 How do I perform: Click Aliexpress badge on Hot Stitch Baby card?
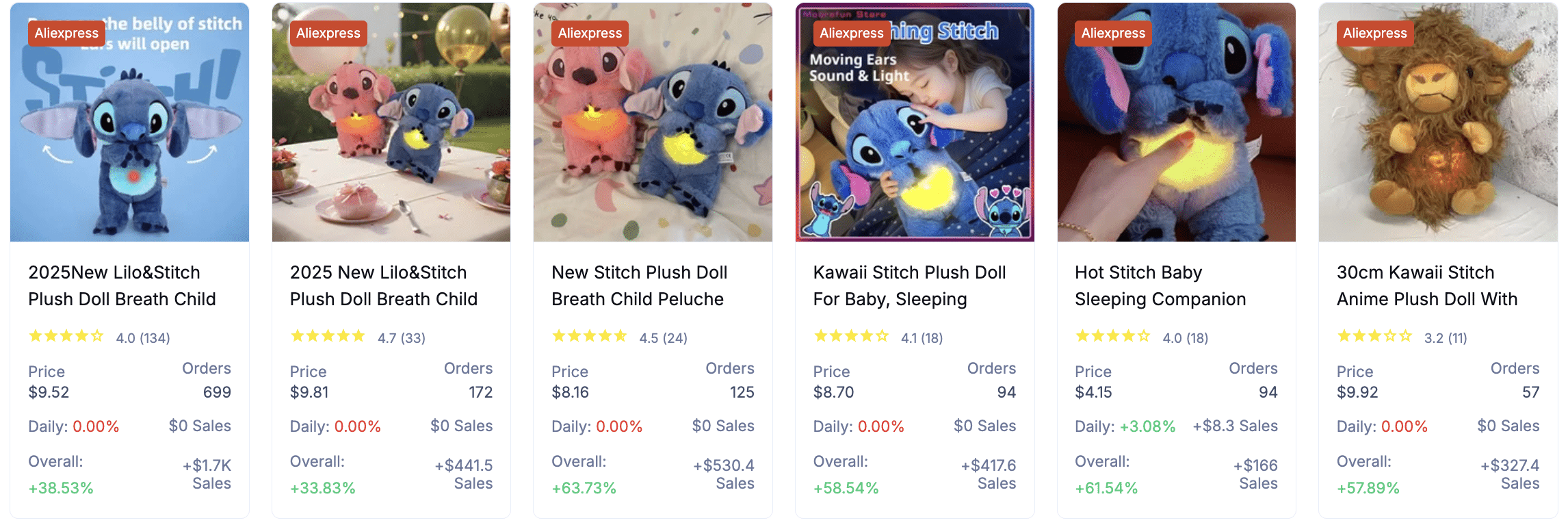(x=1113, y=33)
